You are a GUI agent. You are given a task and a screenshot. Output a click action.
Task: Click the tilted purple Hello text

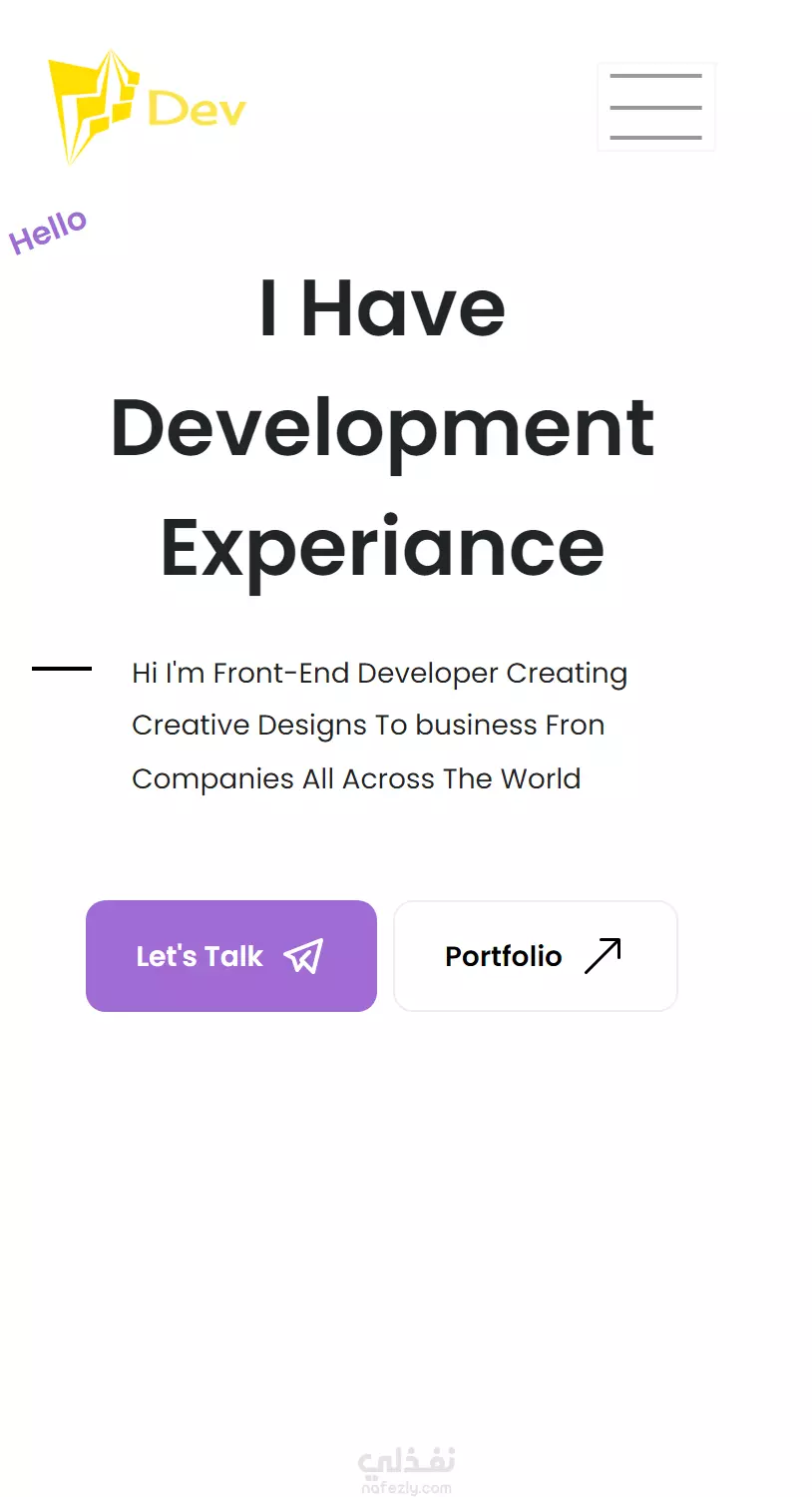click(48, 232)
